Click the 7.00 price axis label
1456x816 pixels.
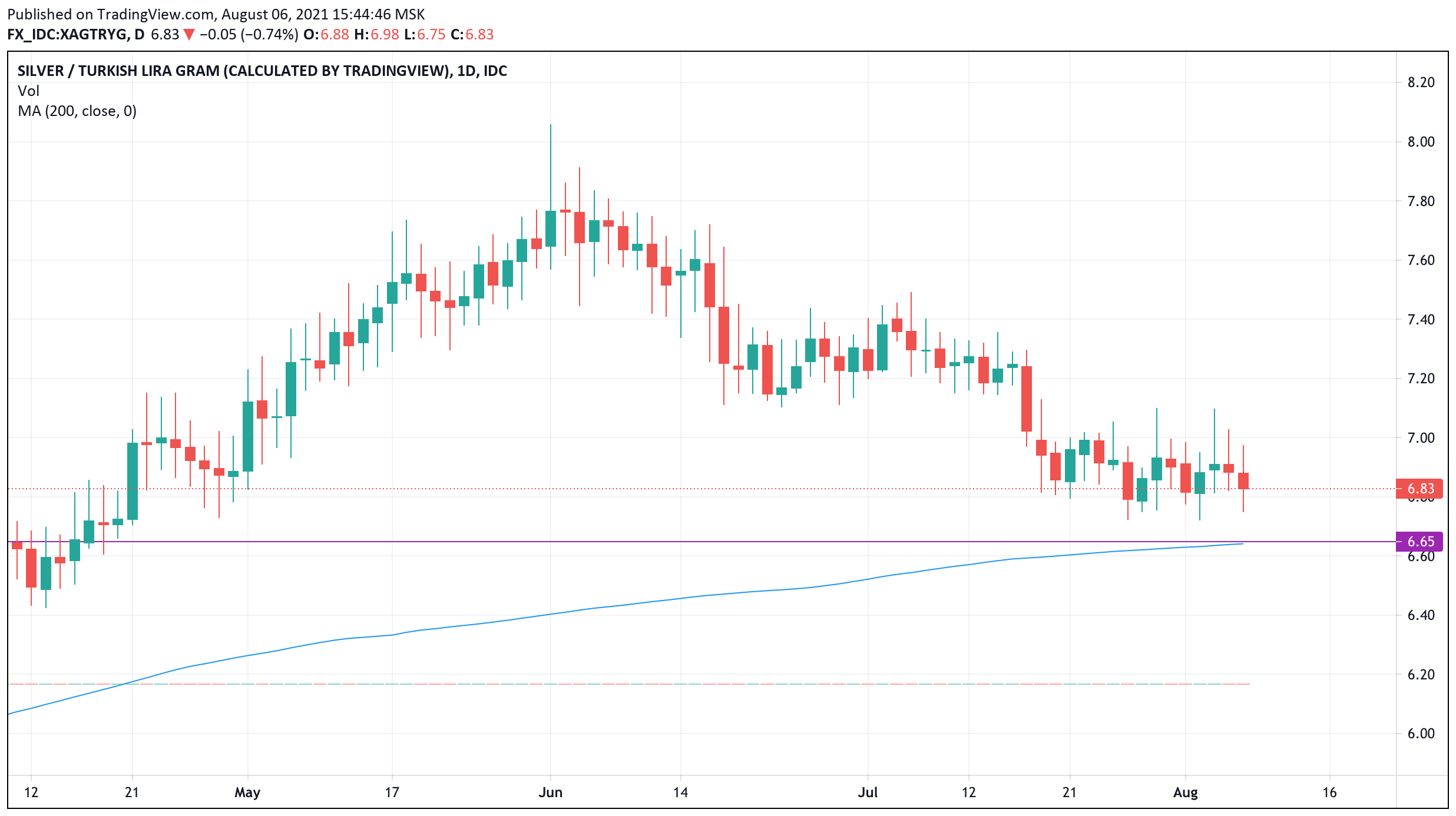pos(1421,438)
